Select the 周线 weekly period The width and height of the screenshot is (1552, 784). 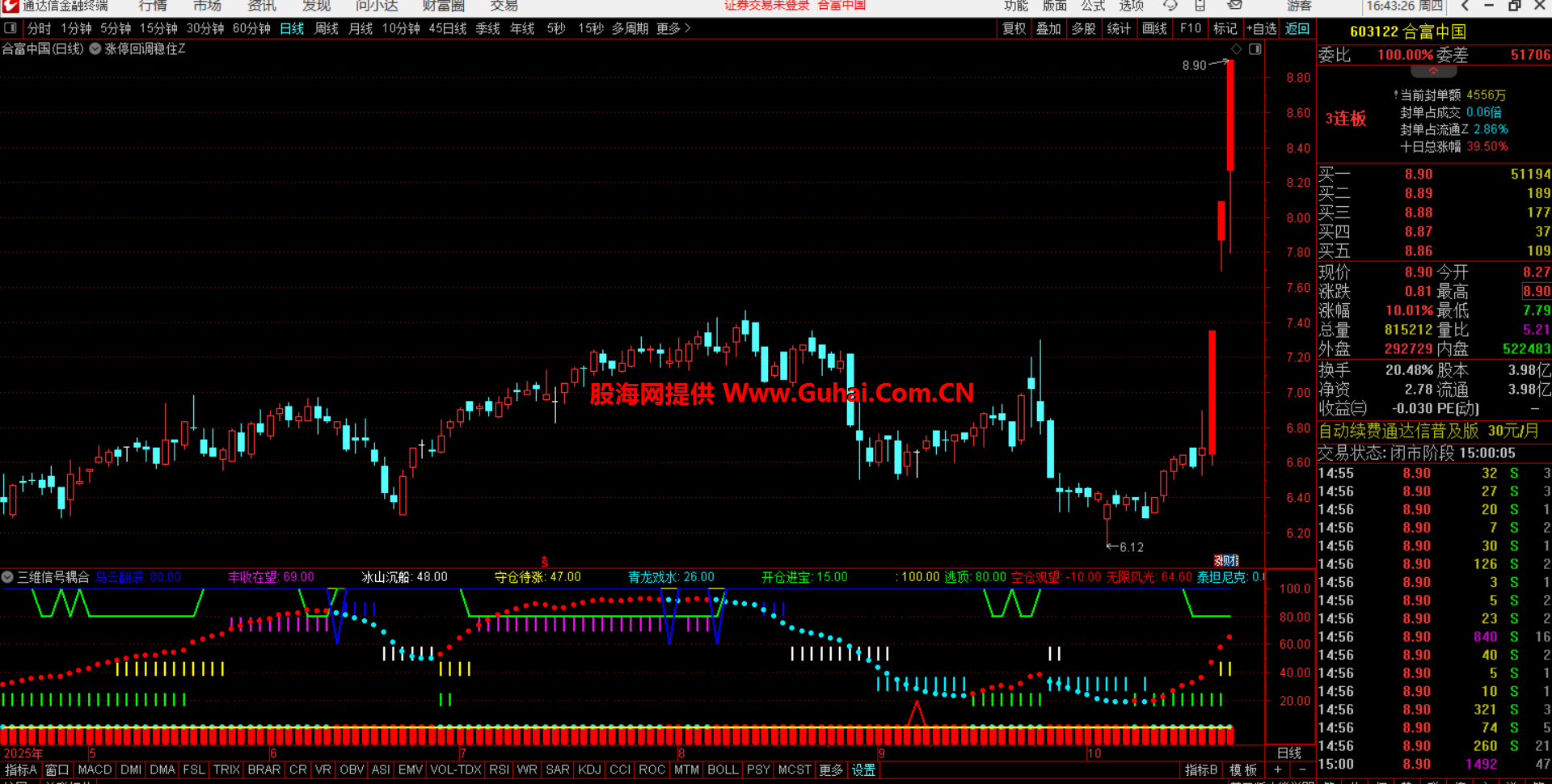(326, 28)
